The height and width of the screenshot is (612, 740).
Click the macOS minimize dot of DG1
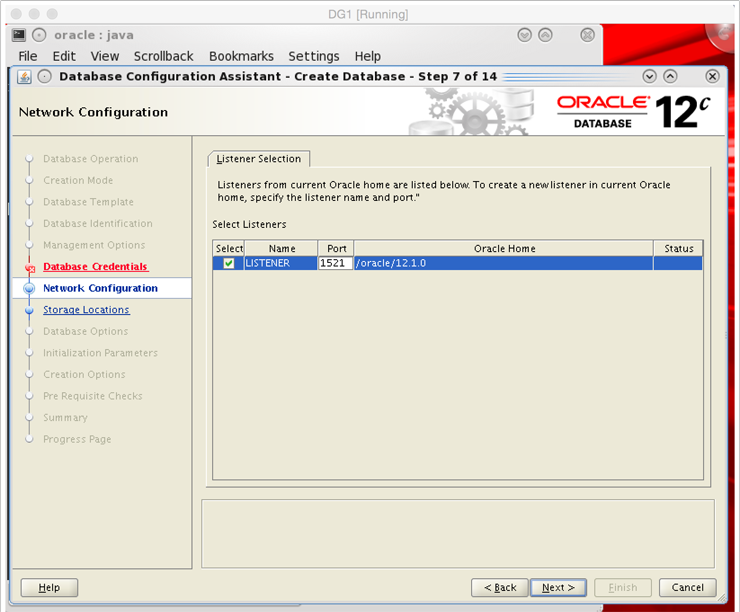point(34,14)
